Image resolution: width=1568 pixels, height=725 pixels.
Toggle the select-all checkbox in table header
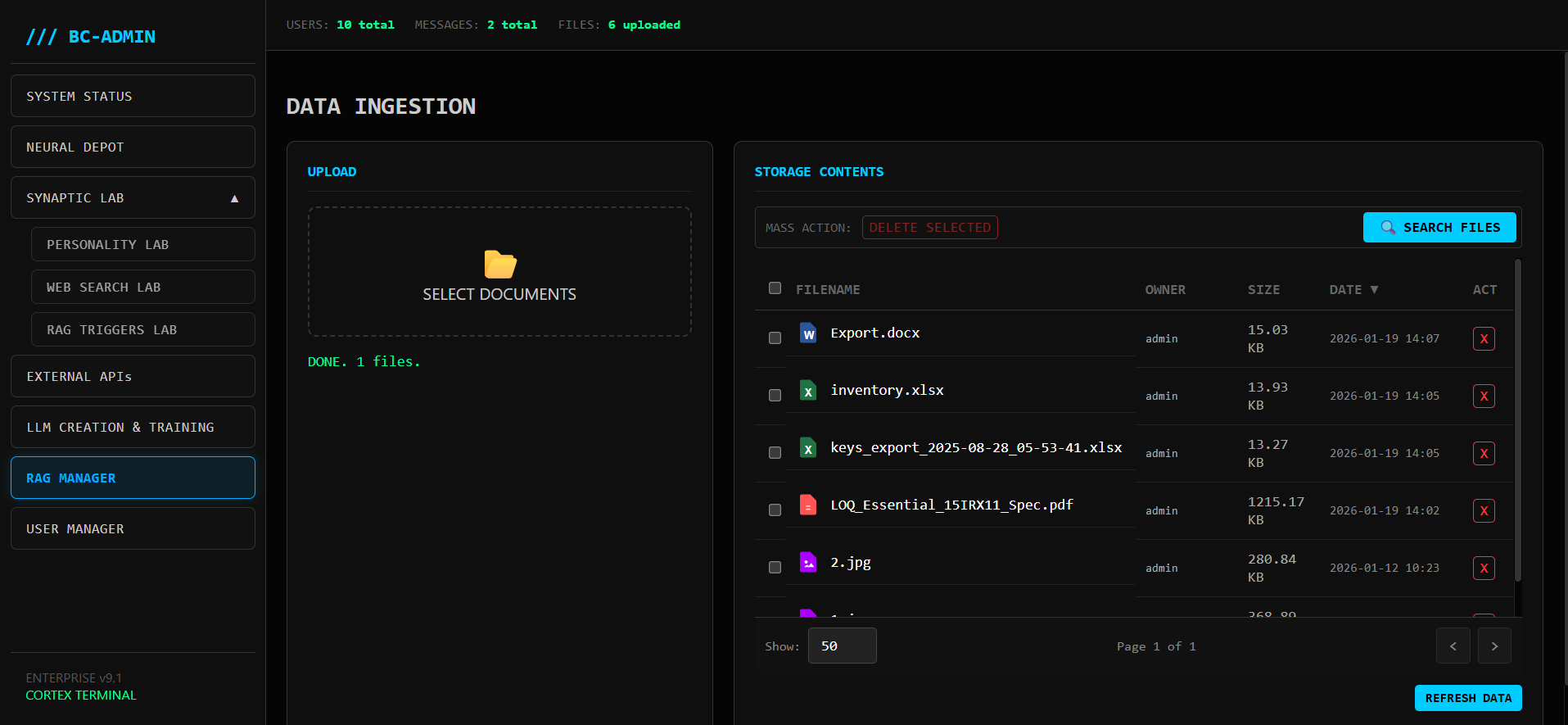[775, 288]
